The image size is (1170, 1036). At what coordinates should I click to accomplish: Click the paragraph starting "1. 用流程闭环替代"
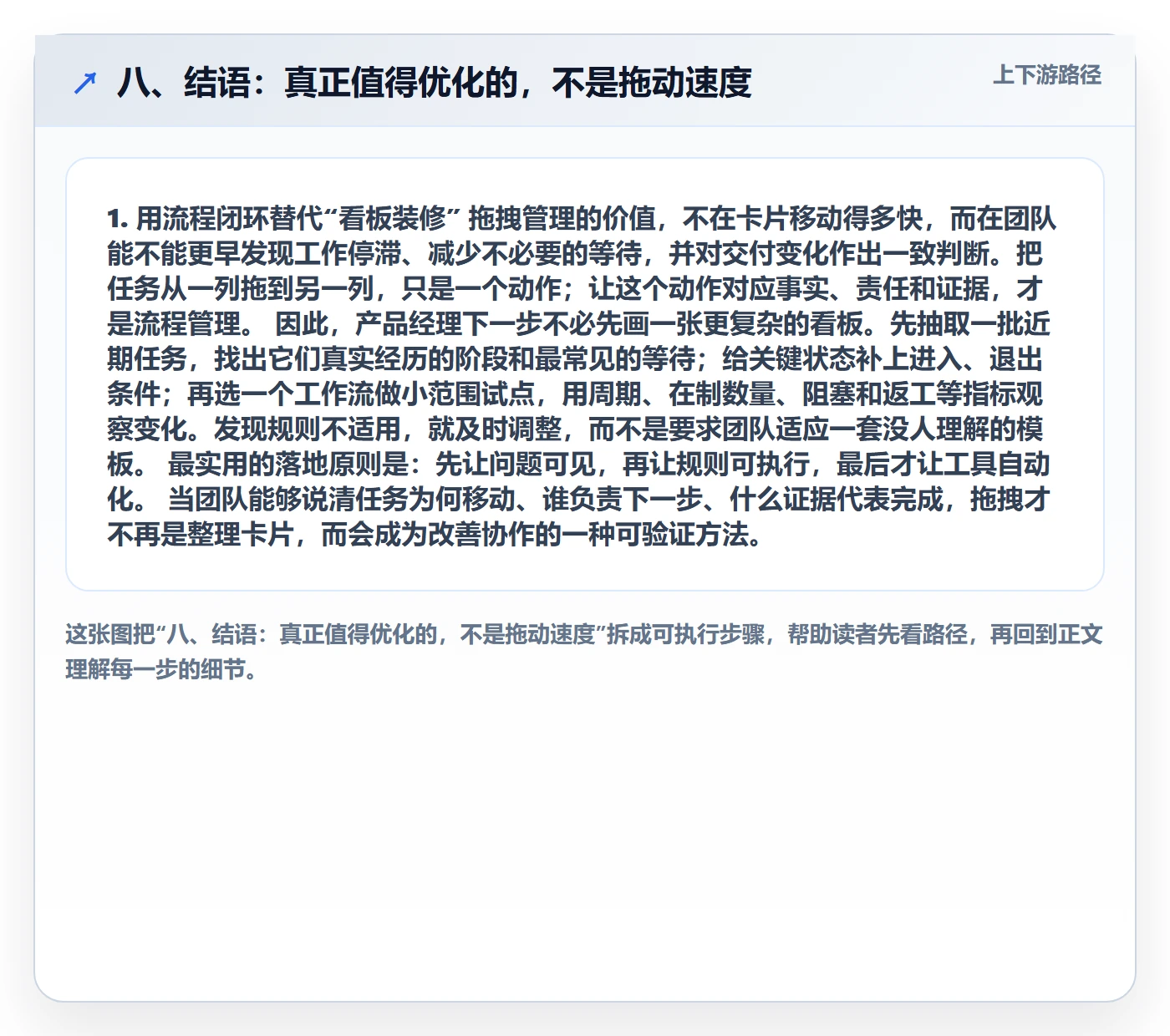[x=582, y=375]
